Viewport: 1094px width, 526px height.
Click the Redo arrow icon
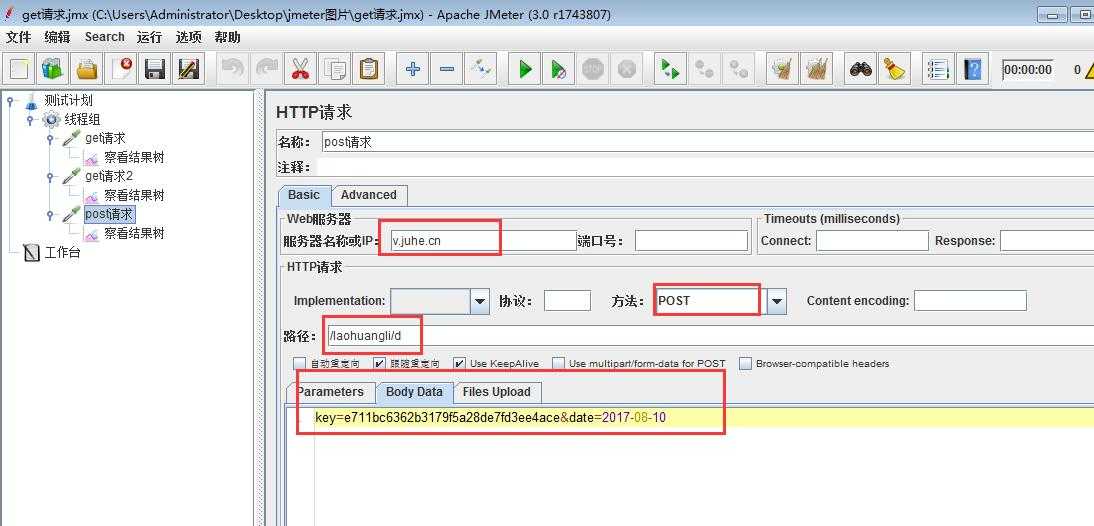267,68
